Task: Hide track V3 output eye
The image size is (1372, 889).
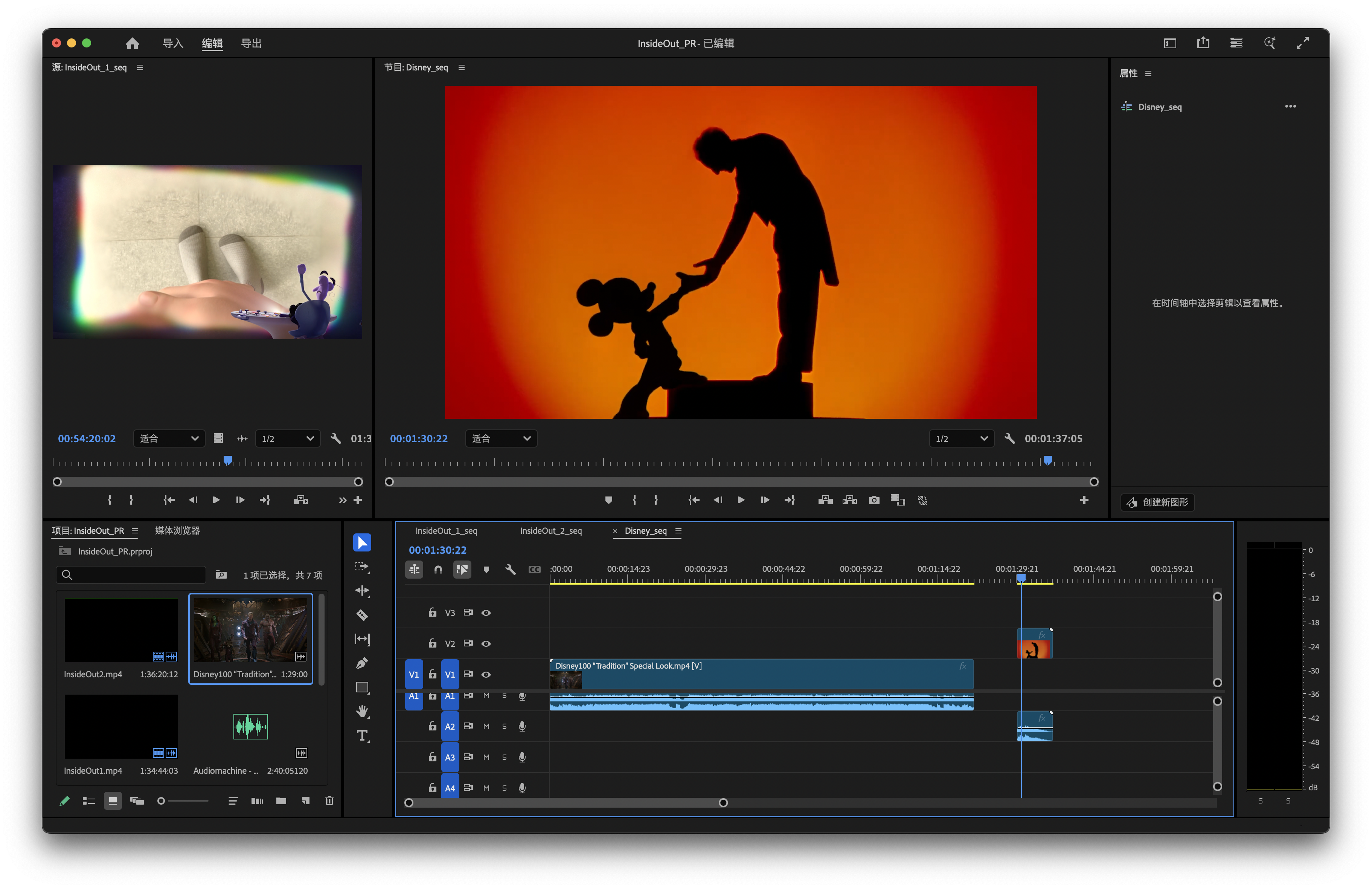Action: pyautogui.click(x=486, y=613)
